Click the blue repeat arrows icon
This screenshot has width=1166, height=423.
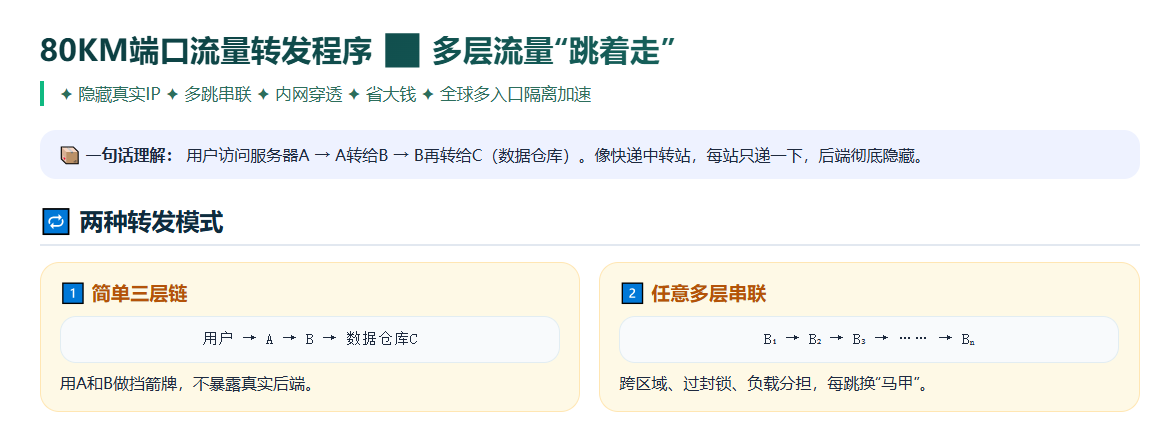coord(55,222)
